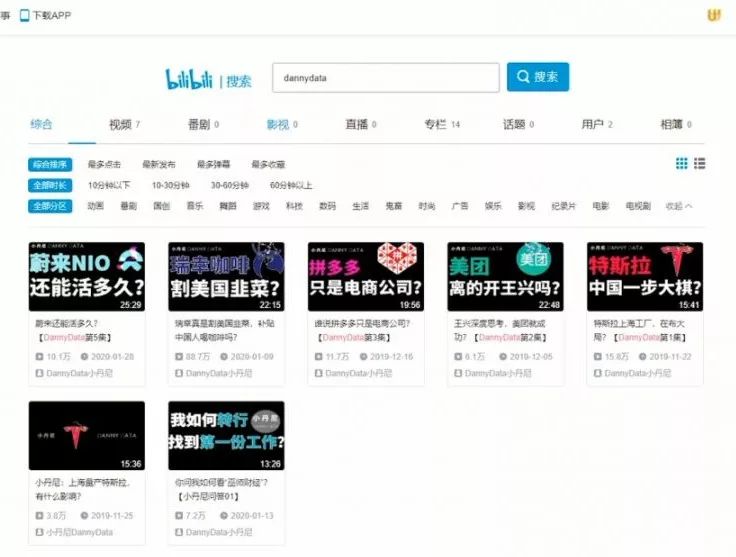Select 全部时长 duration filter
This screenshot has height=557, width=736.
tap(50, 185)
